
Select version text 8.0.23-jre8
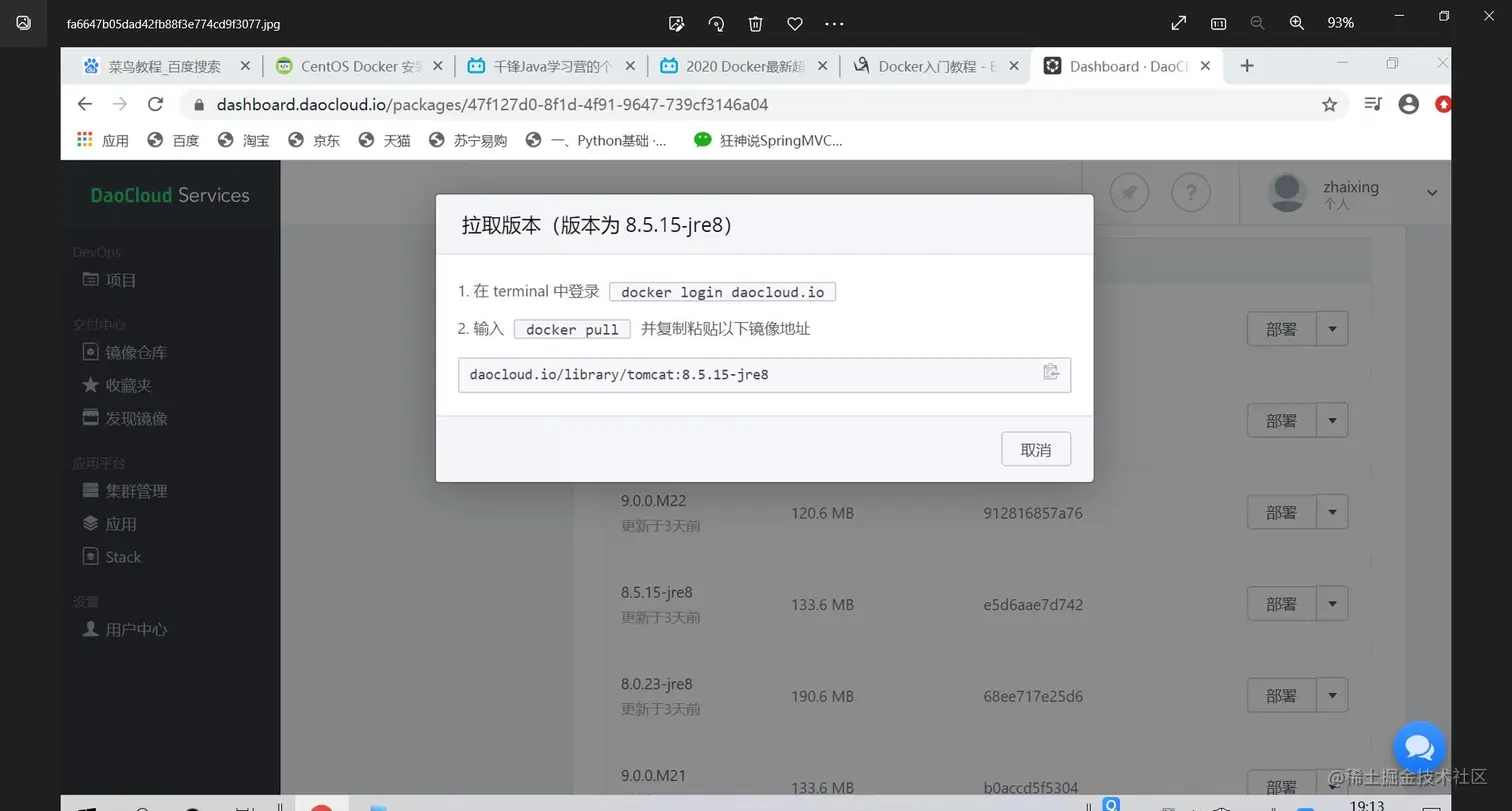click(x=657, y=684)
